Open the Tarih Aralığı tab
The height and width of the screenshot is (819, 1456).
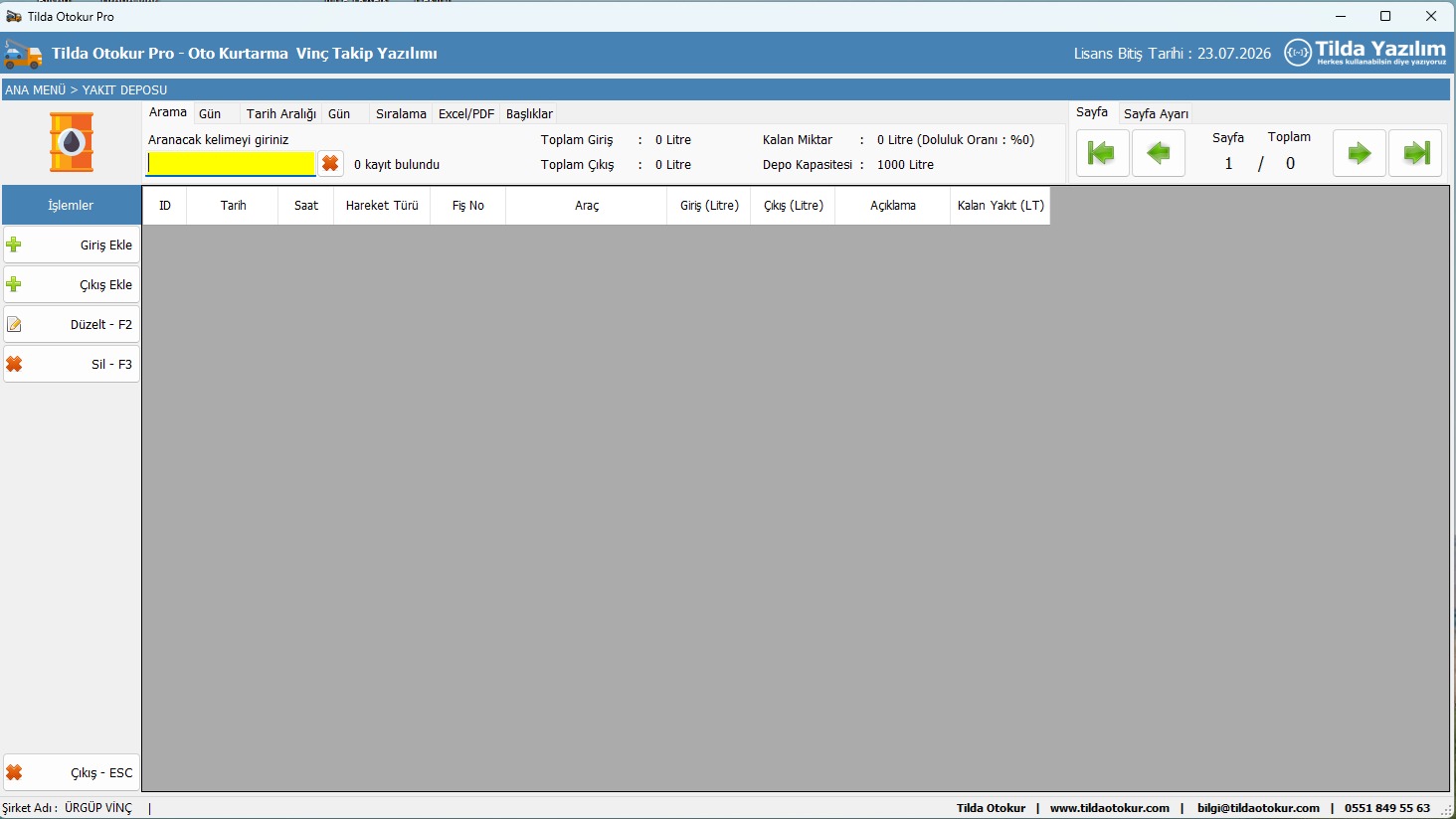[280, 113]
